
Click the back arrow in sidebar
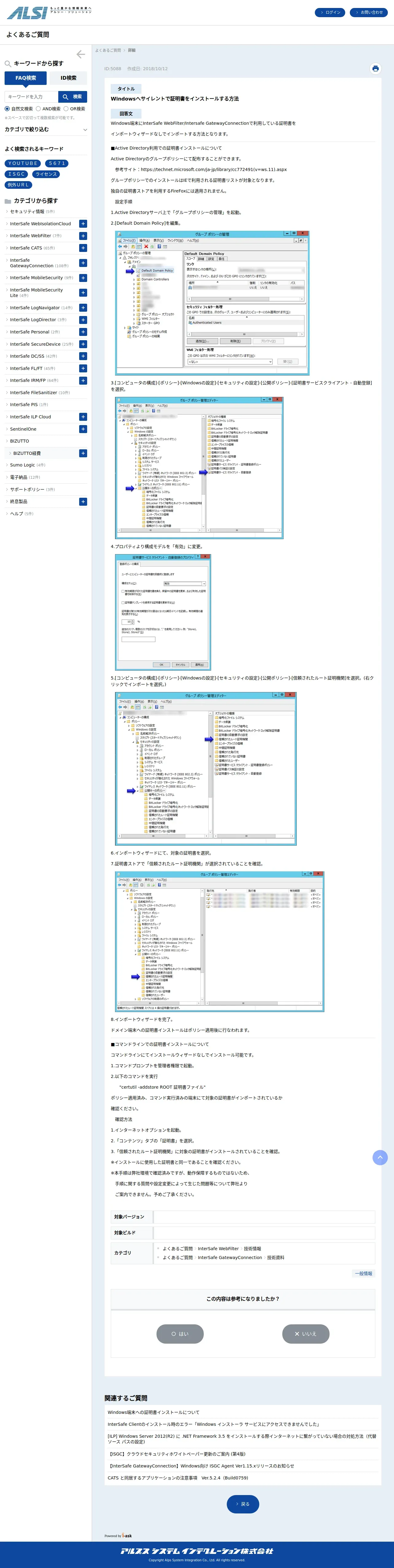(x=80, y=55)
